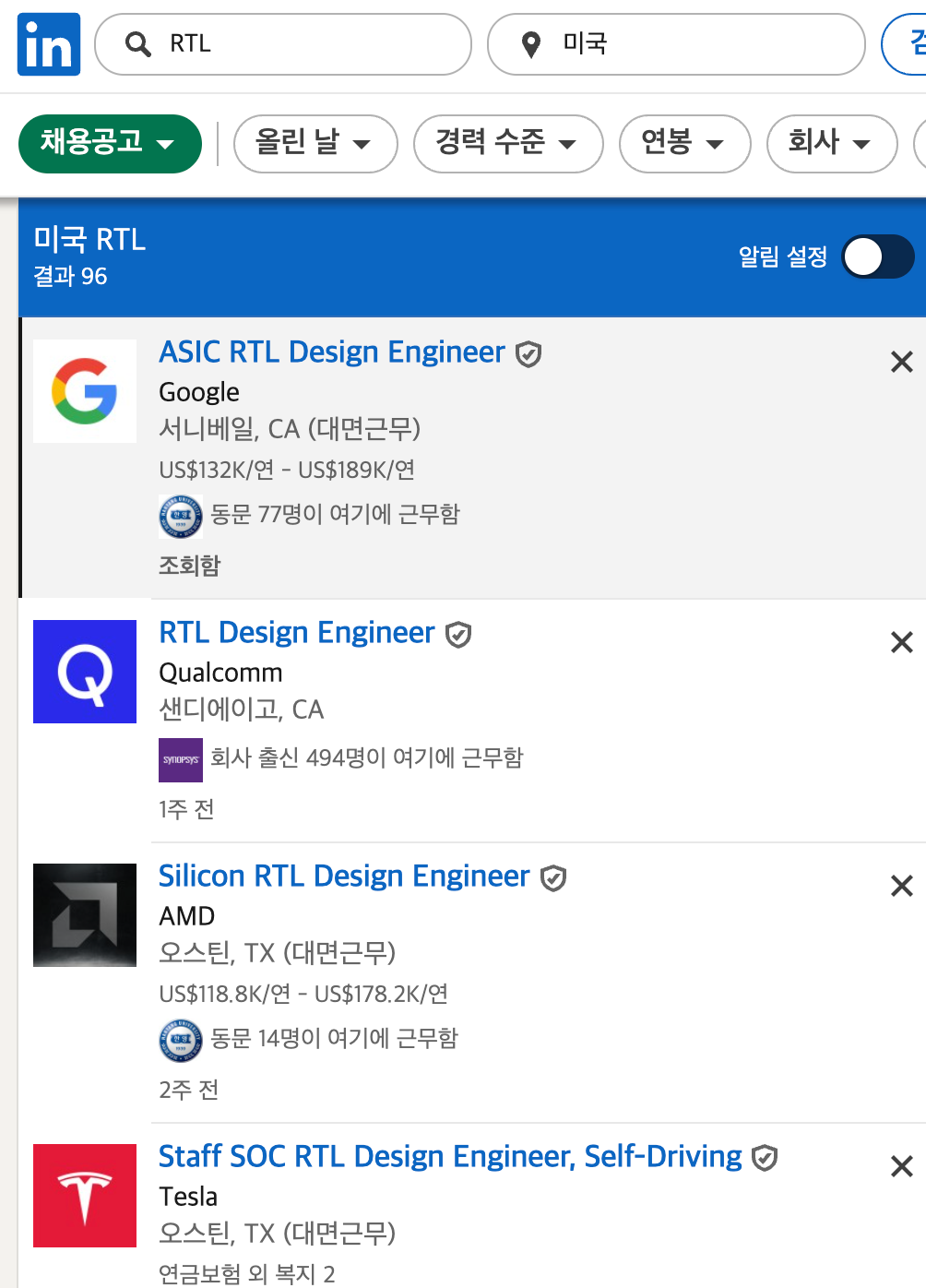The height and width of the screenshot is (1288, 926).
Task: Dismiss the Google job posting with X
Action: pyautogui.click(x=901, y=362)
